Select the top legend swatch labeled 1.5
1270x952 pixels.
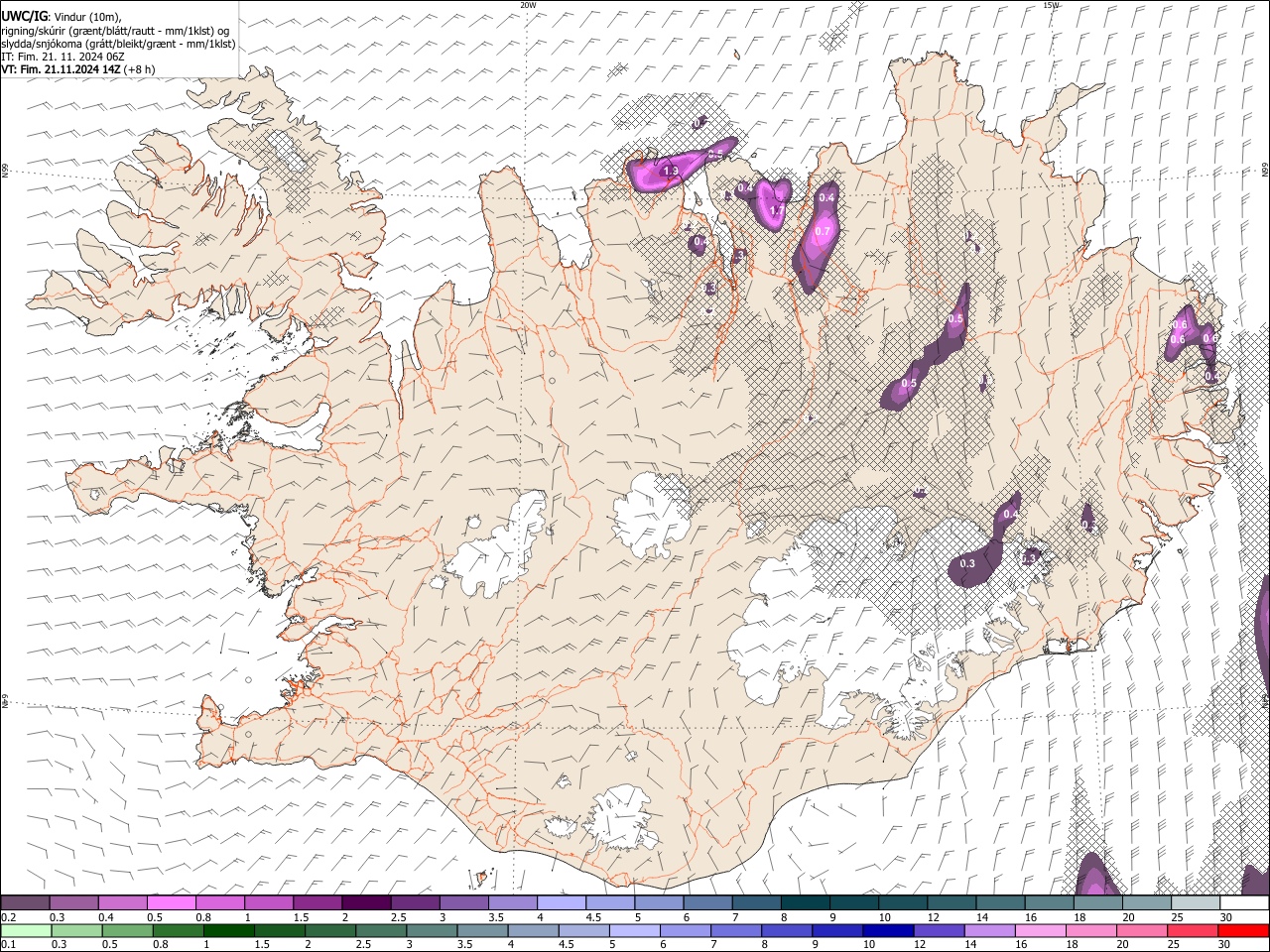point(317,902)
